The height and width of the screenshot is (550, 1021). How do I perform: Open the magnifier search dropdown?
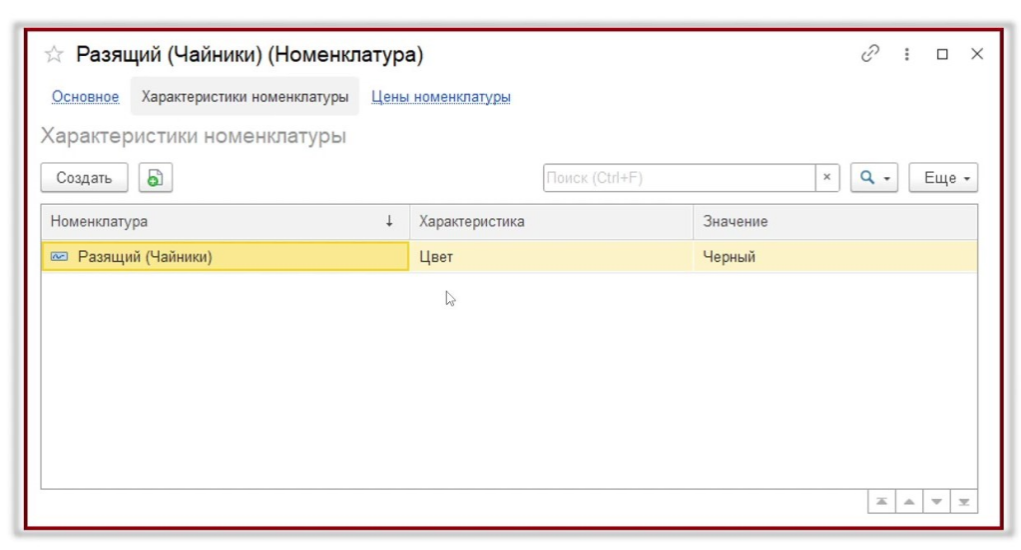[874, 178]
